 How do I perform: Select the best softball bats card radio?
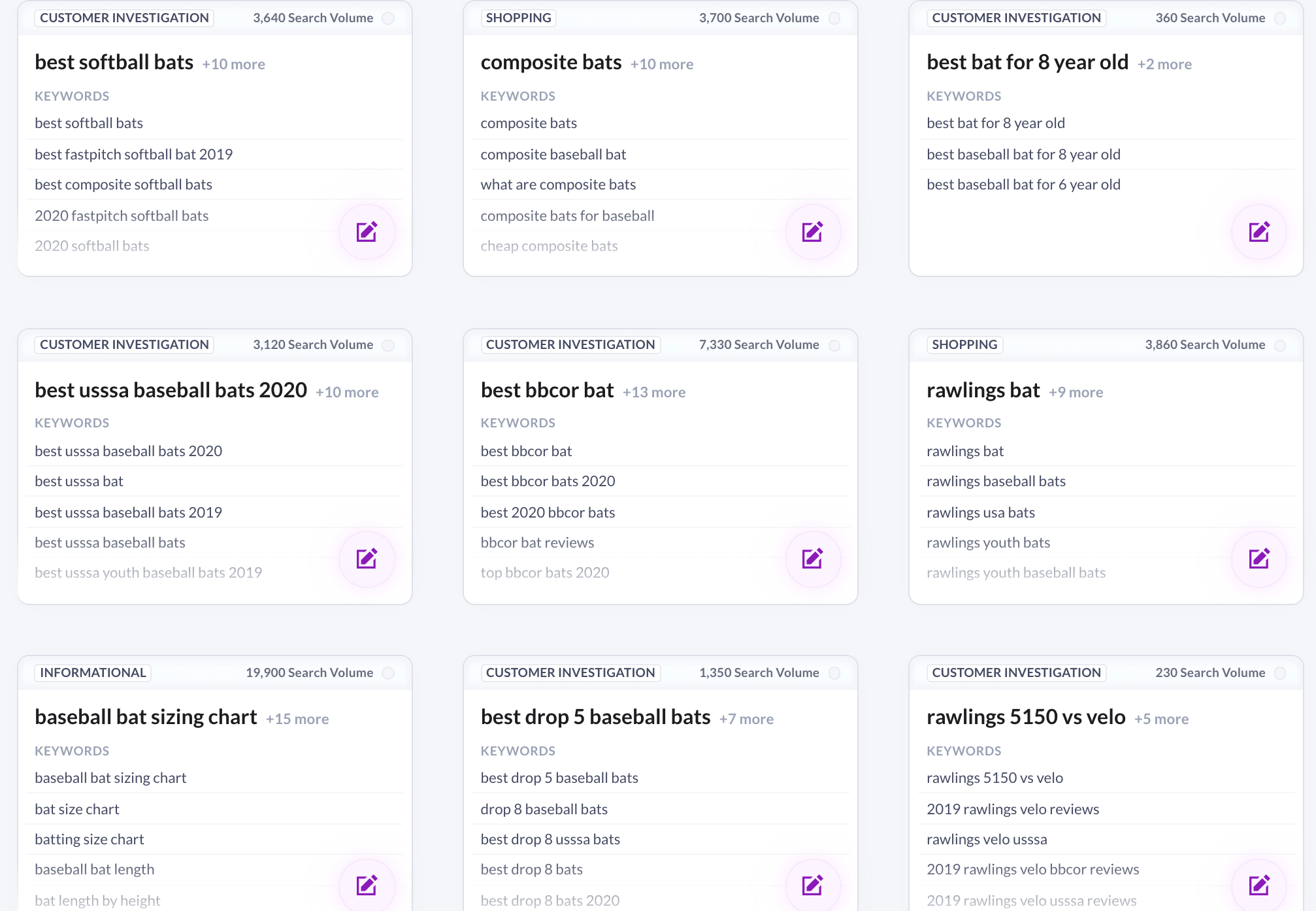388,18
